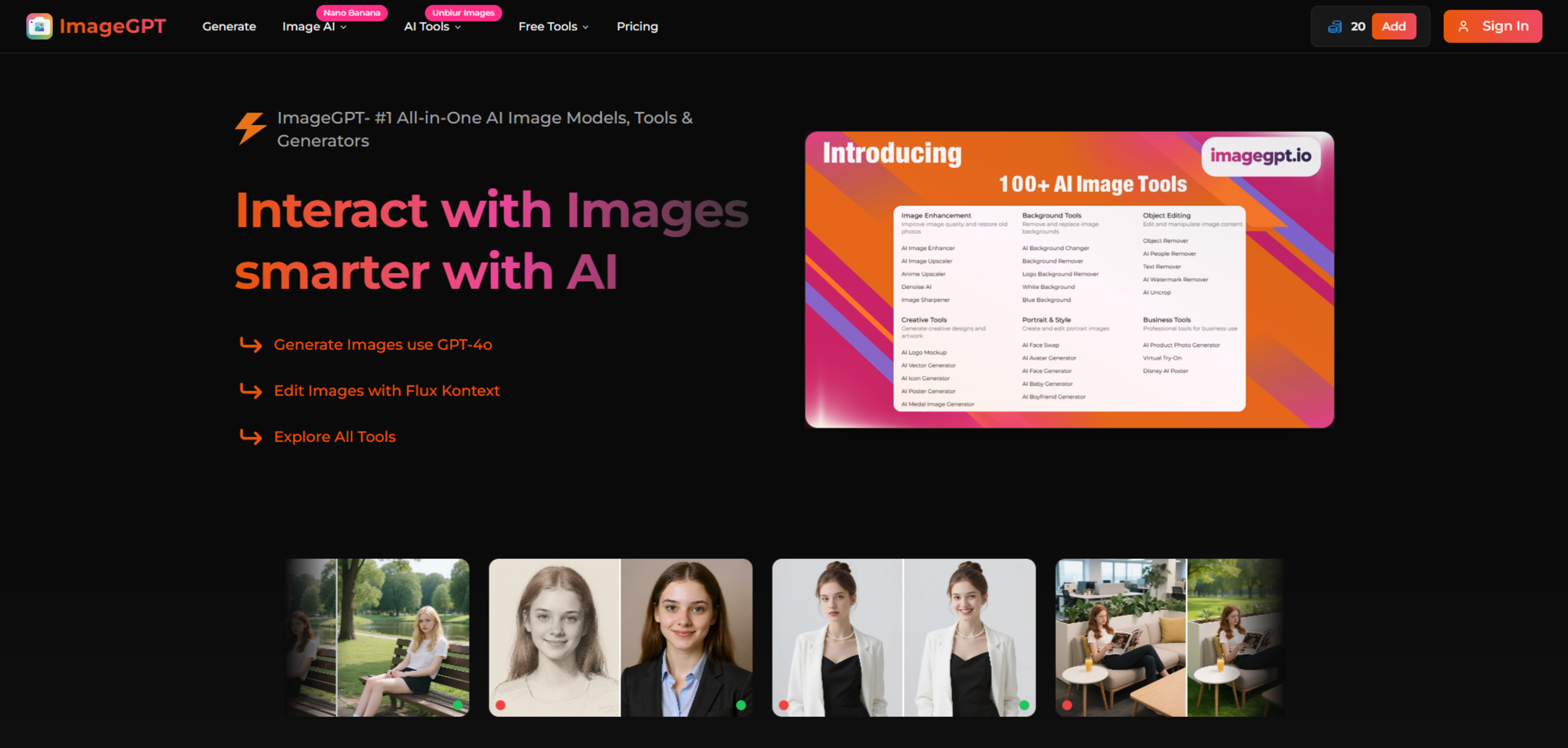Go to the Pricing page

637,27
